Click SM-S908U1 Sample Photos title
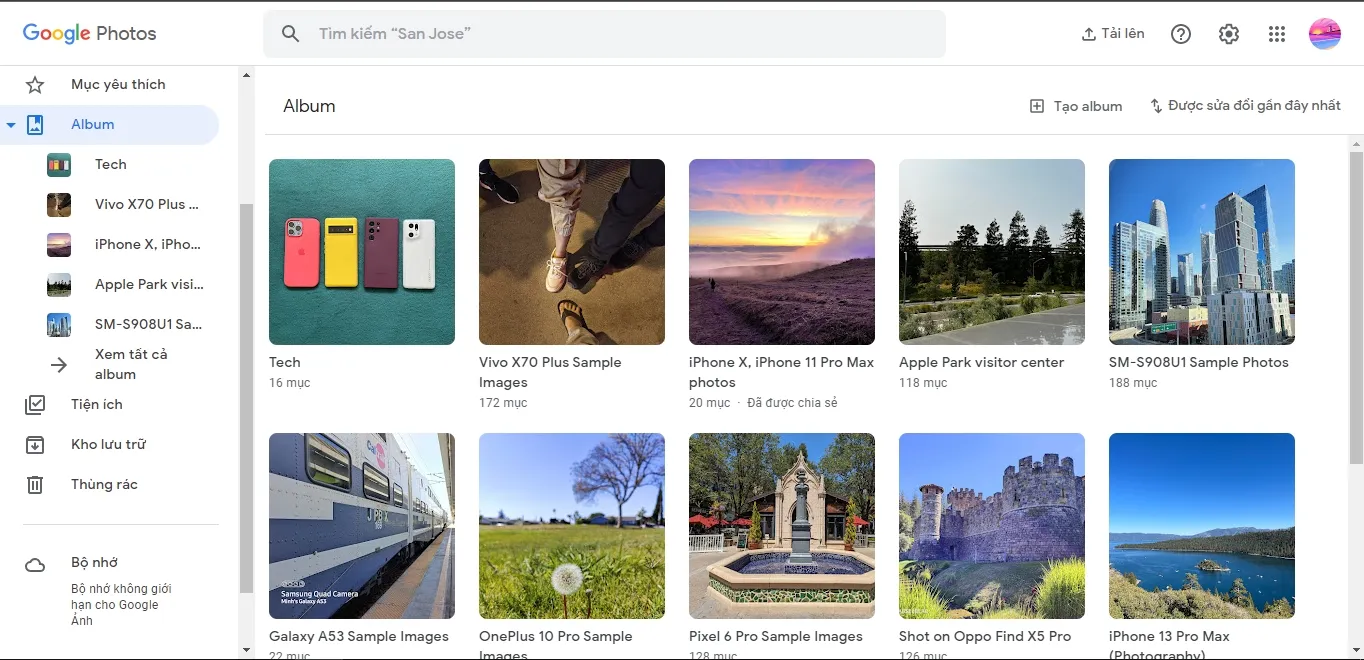1364x660 pixels. click(1199, 362)
